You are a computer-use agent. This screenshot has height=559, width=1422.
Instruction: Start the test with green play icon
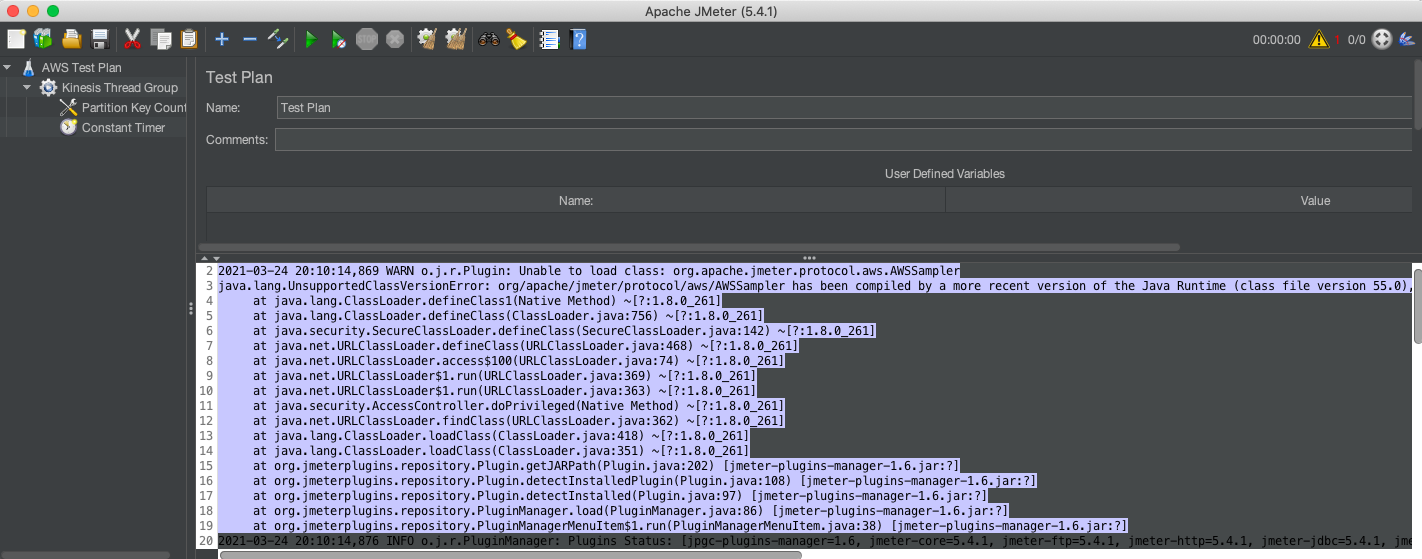(x=311, y=39)
